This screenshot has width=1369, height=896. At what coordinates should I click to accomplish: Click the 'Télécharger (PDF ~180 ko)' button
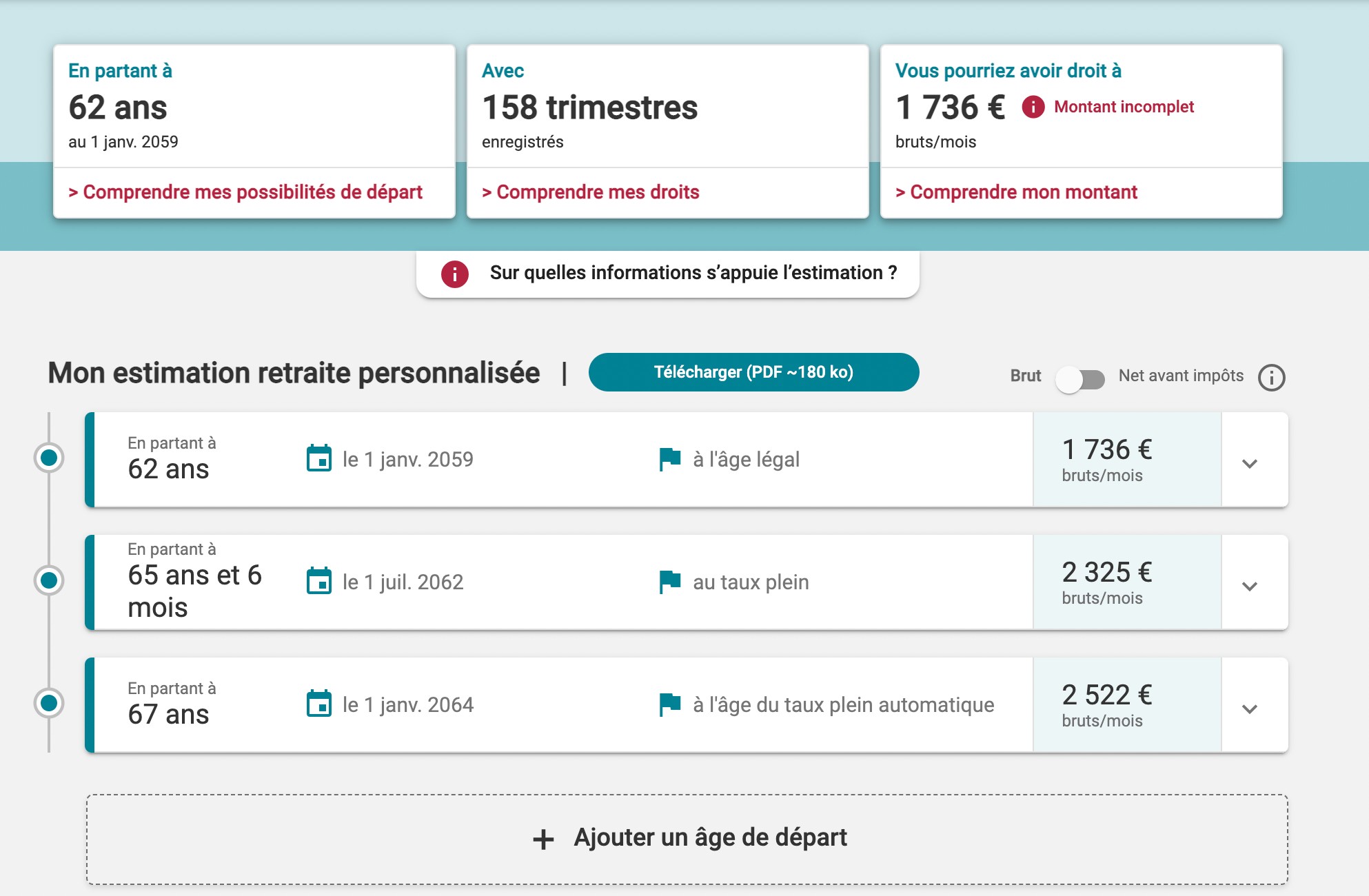pos(753,372)
